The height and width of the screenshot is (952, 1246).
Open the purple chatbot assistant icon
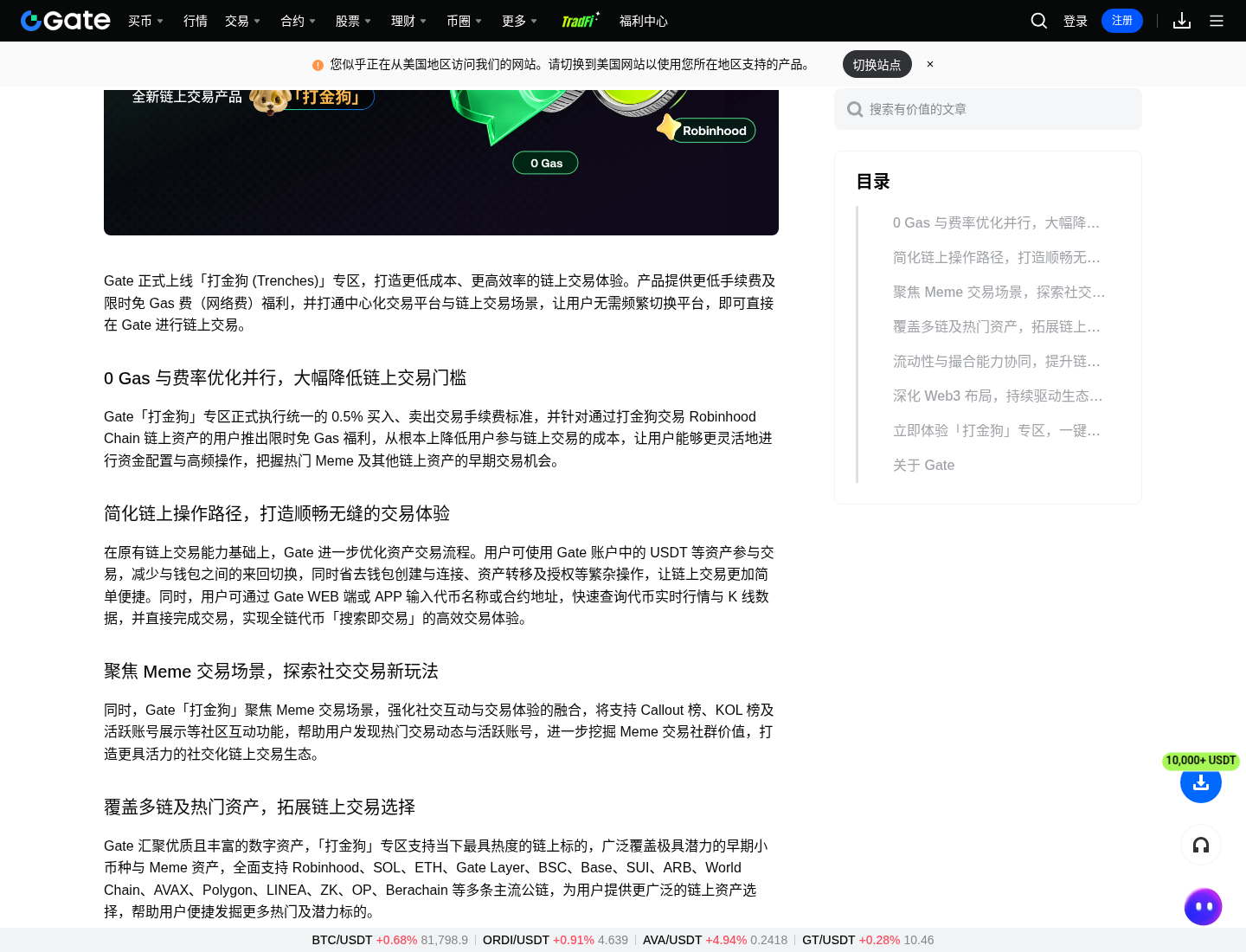click(1203, 907)
